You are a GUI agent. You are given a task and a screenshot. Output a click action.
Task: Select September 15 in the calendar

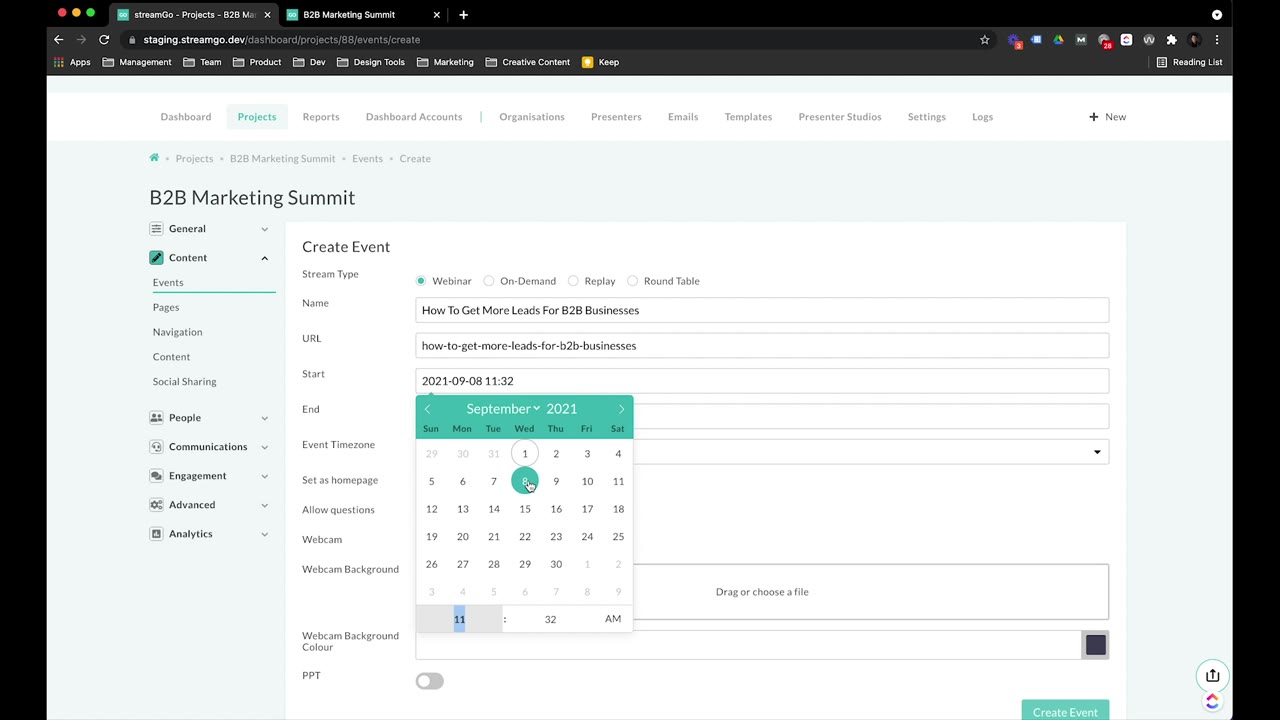pos(525,509)
